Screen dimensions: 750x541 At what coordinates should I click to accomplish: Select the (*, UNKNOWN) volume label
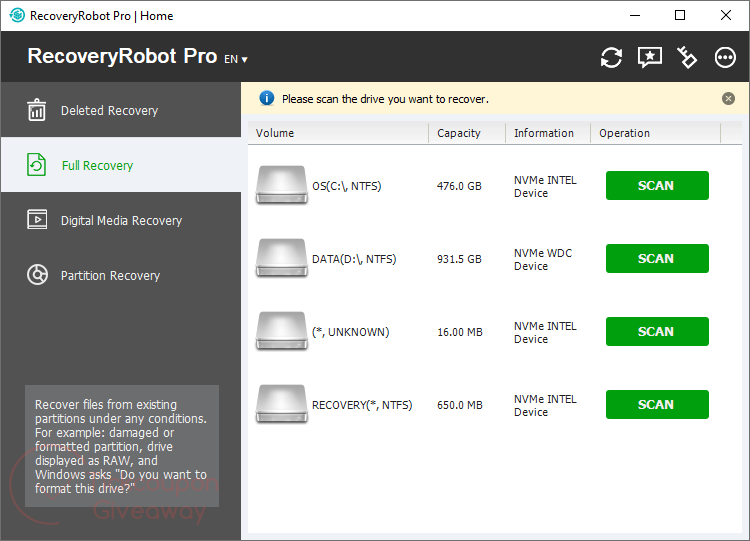pyautogui.click(x=351, y=332)
